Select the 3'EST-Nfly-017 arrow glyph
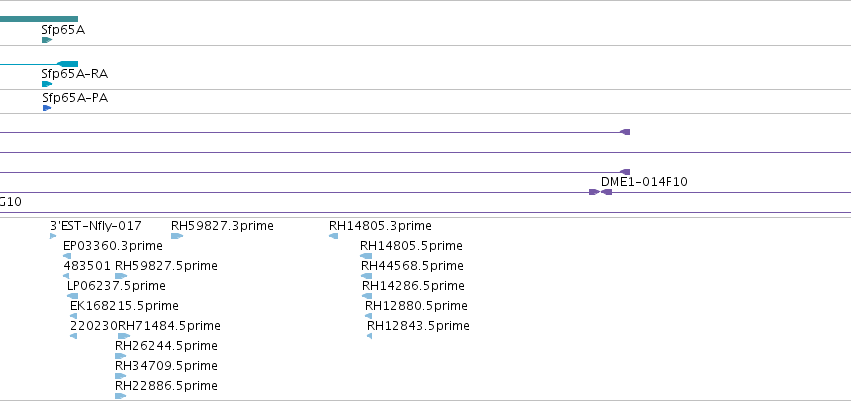 click(x=53, y=236)
